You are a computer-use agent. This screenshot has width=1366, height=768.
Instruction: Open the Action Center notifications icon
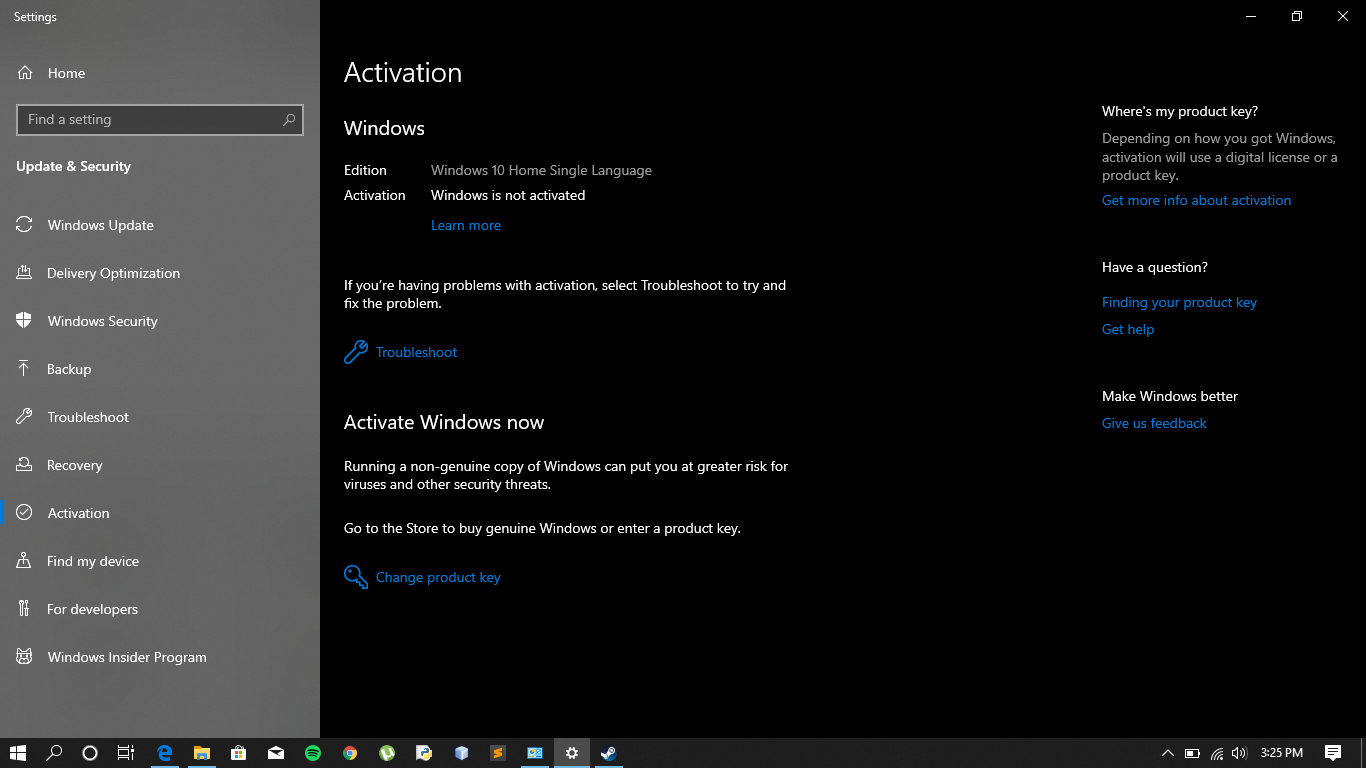coord(1333,753)
